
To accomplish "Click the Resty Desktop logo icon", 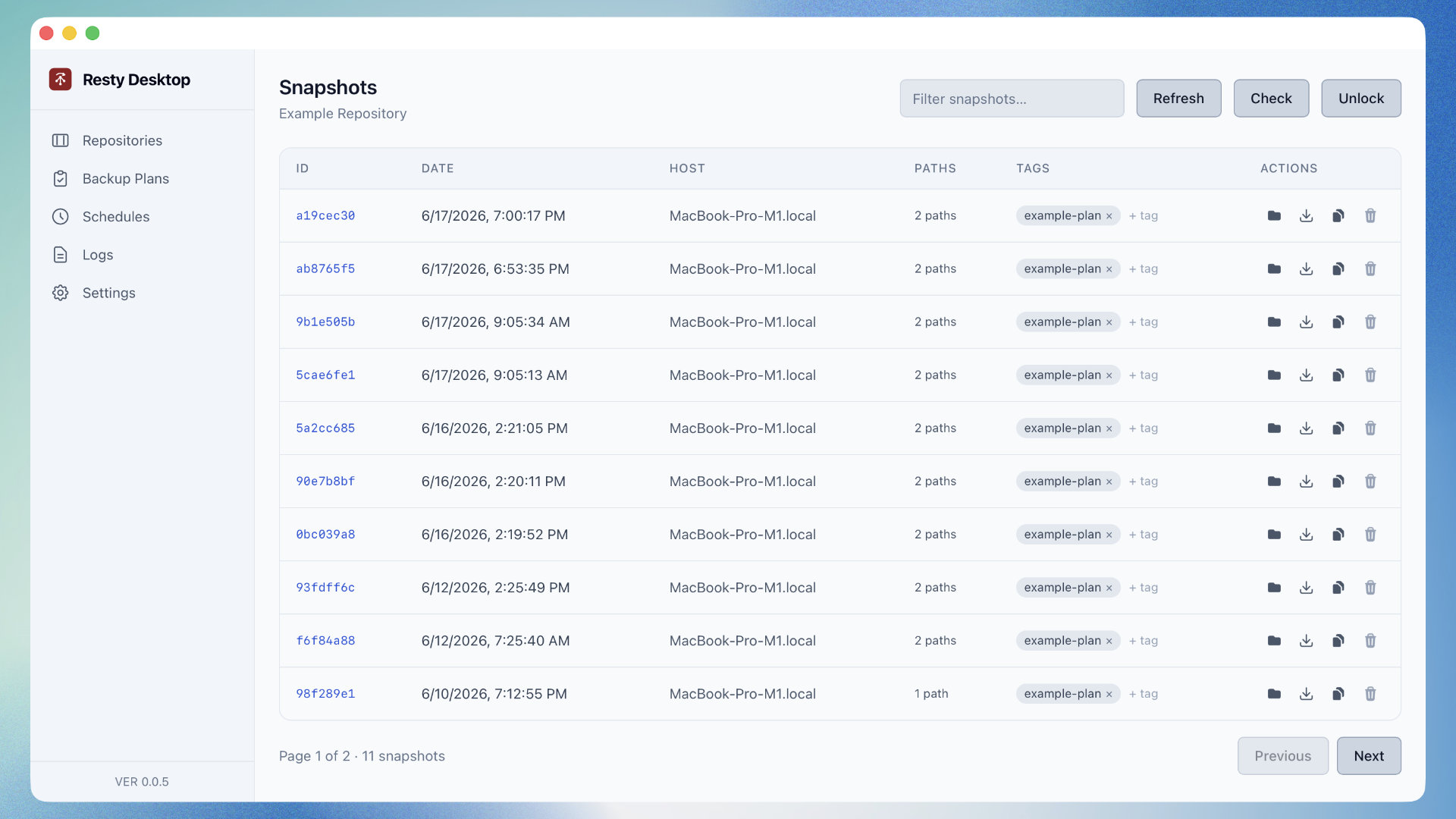I will [x=61, y=80].
